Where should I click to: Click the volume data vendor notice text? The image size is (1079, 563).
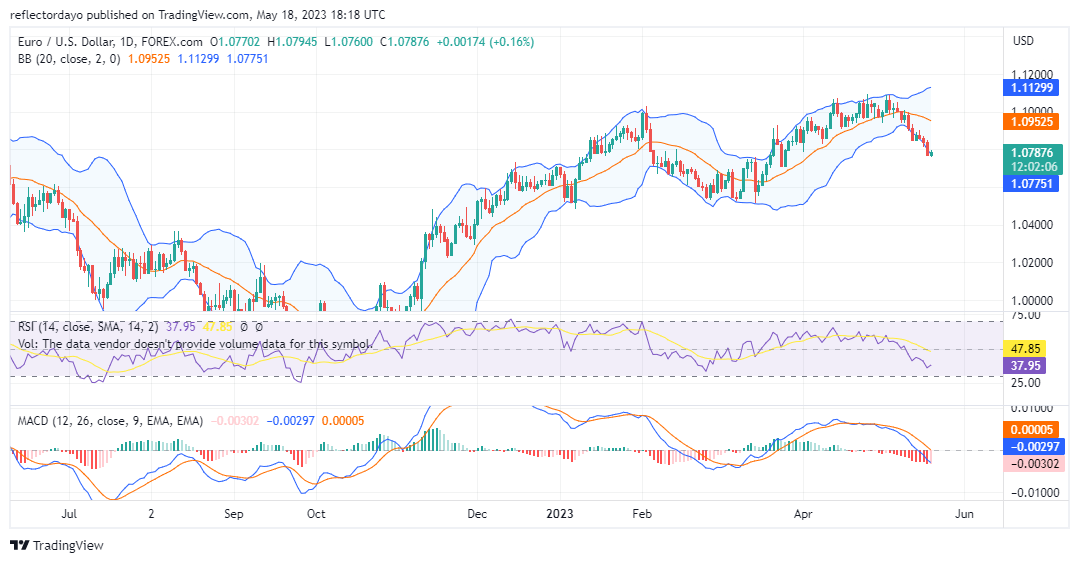pyautogui.click(x=195, y=343)
